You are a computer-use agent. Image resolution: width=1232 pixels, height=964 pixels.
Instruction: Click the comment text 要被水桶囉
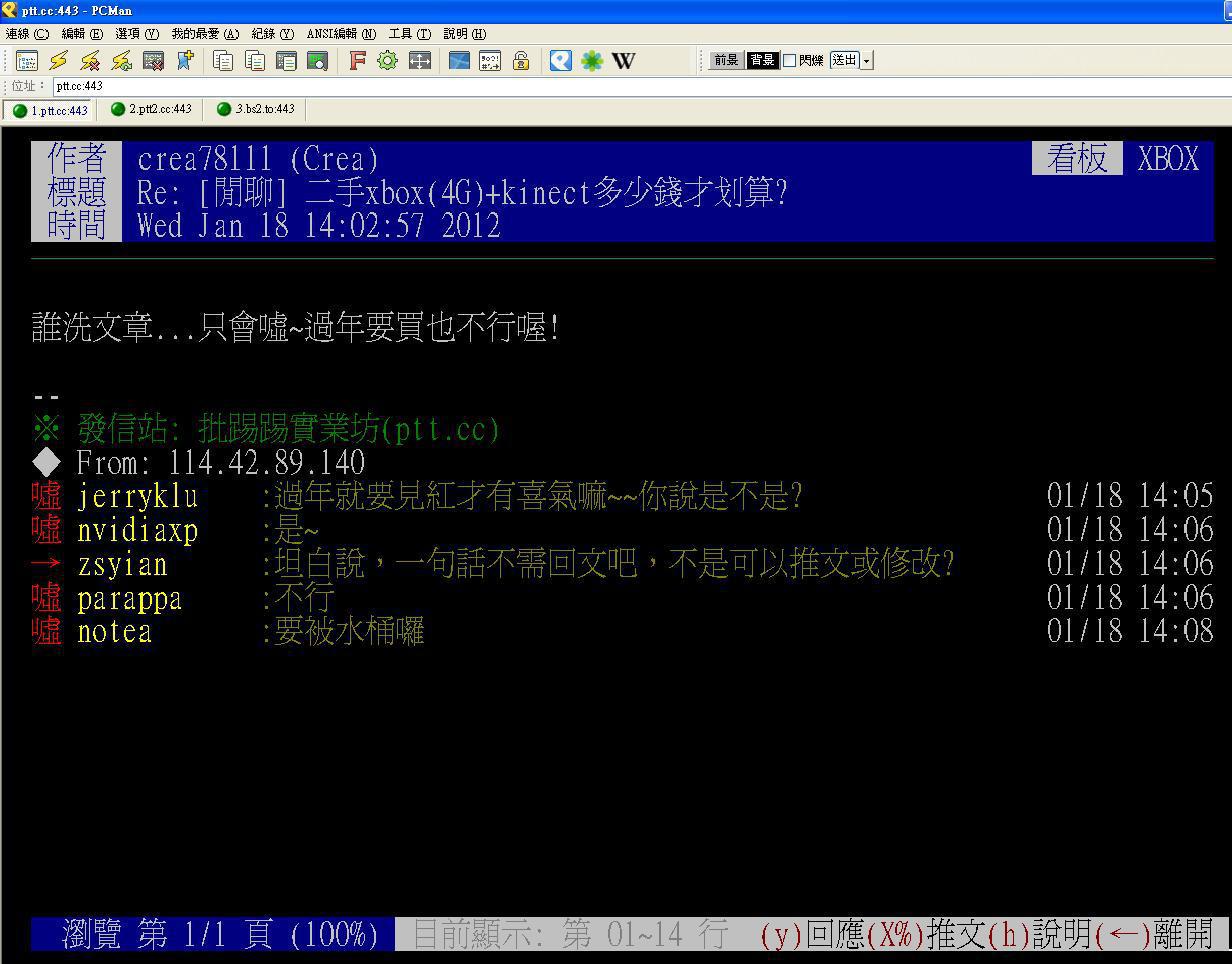click(349, 631)
